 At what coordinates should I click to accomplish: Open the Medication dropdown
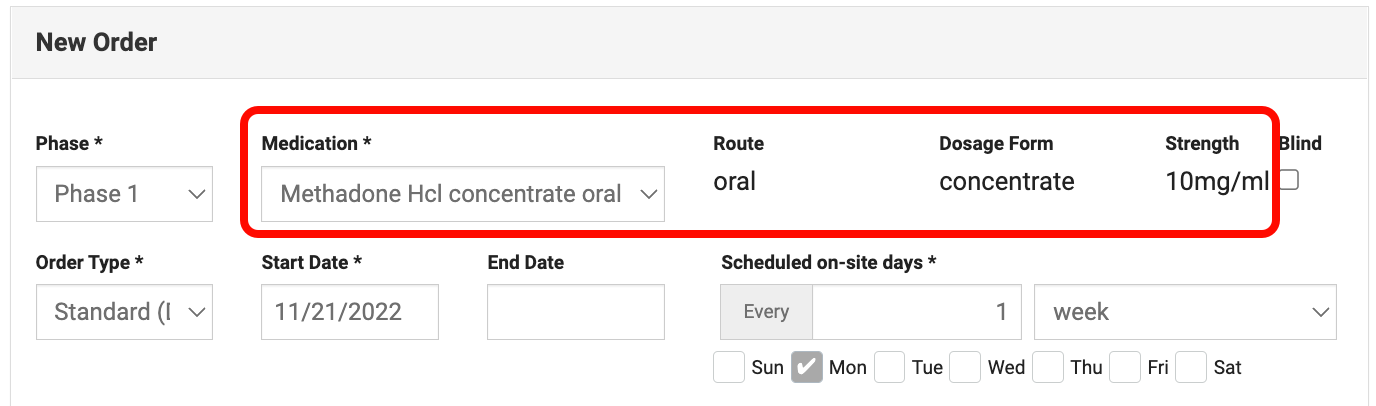pos(462,194)
